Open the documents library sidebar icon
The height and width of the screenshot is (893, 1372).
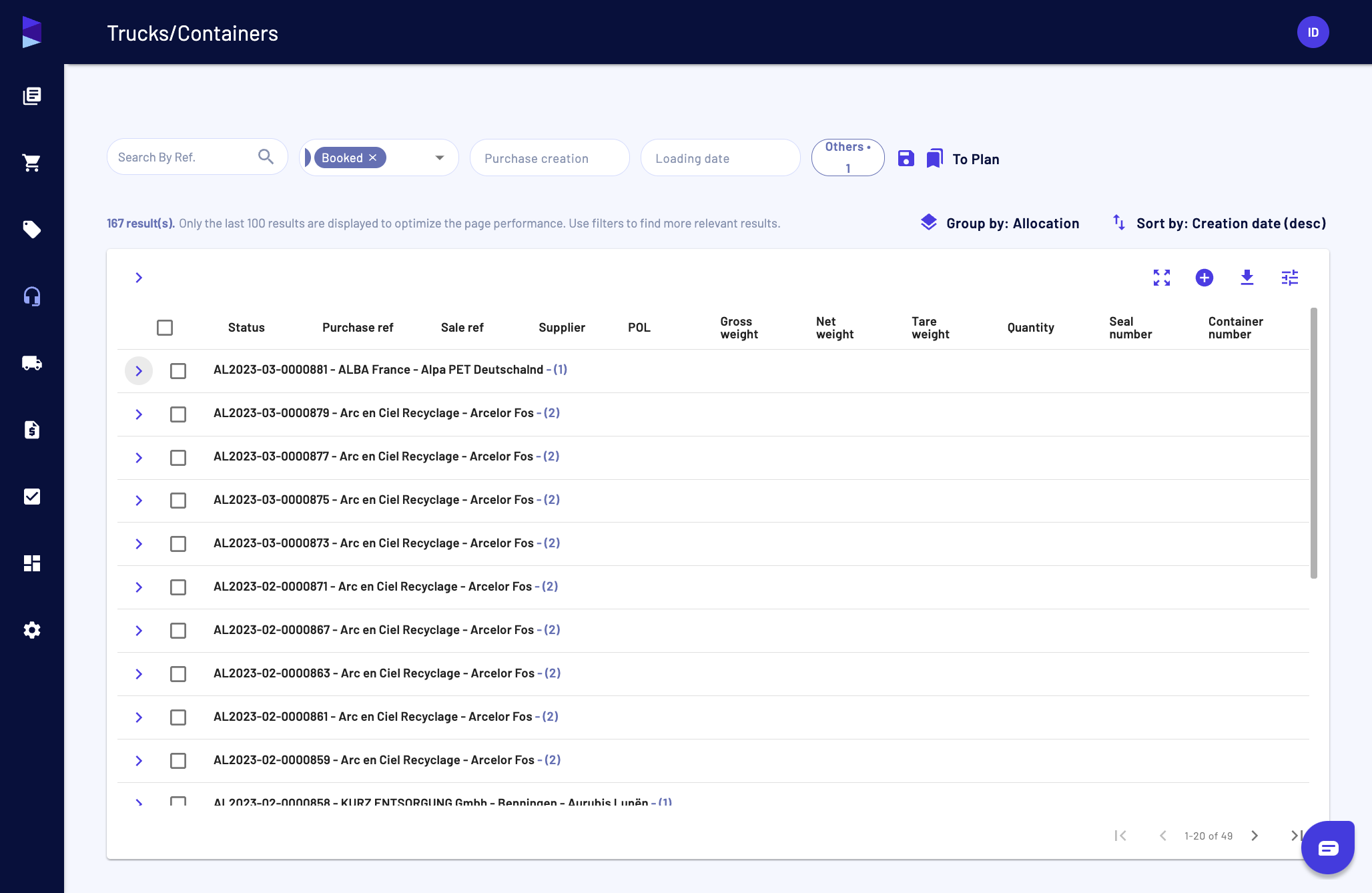tap(32, 96)
